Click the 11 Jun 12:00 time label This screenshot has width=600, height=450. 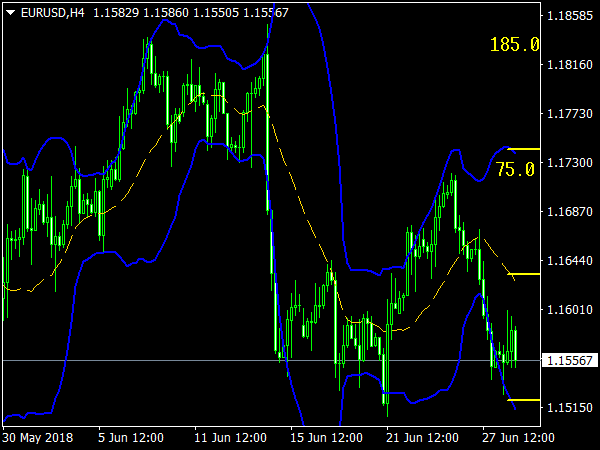pos(230,437)
